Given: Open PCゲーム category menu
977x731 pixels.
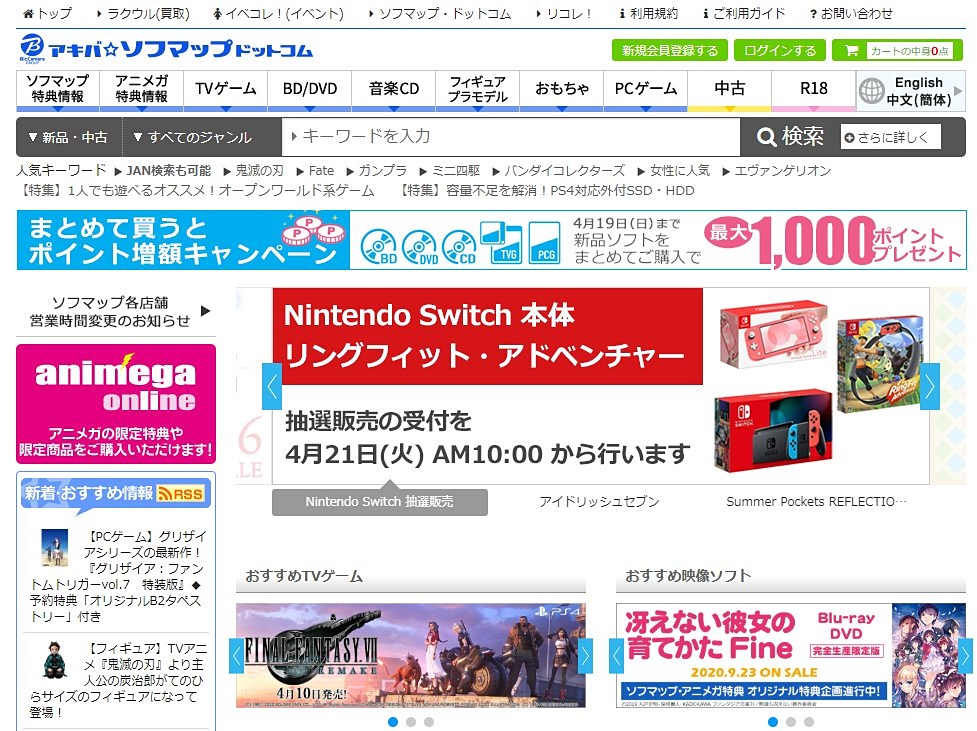Looking at the screenshot, I should (646, 89).
